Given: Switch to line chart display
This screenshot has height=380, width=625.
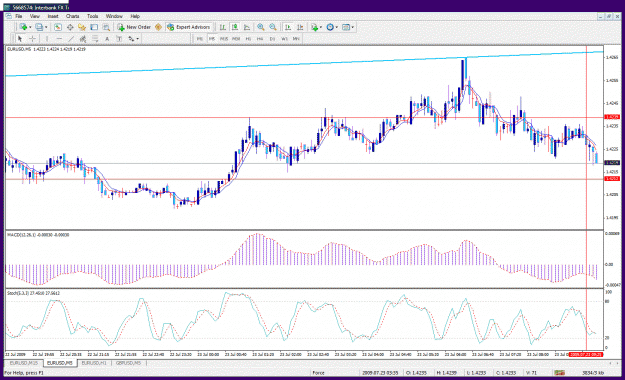Looking at the screenshot, I should (247, 27).
